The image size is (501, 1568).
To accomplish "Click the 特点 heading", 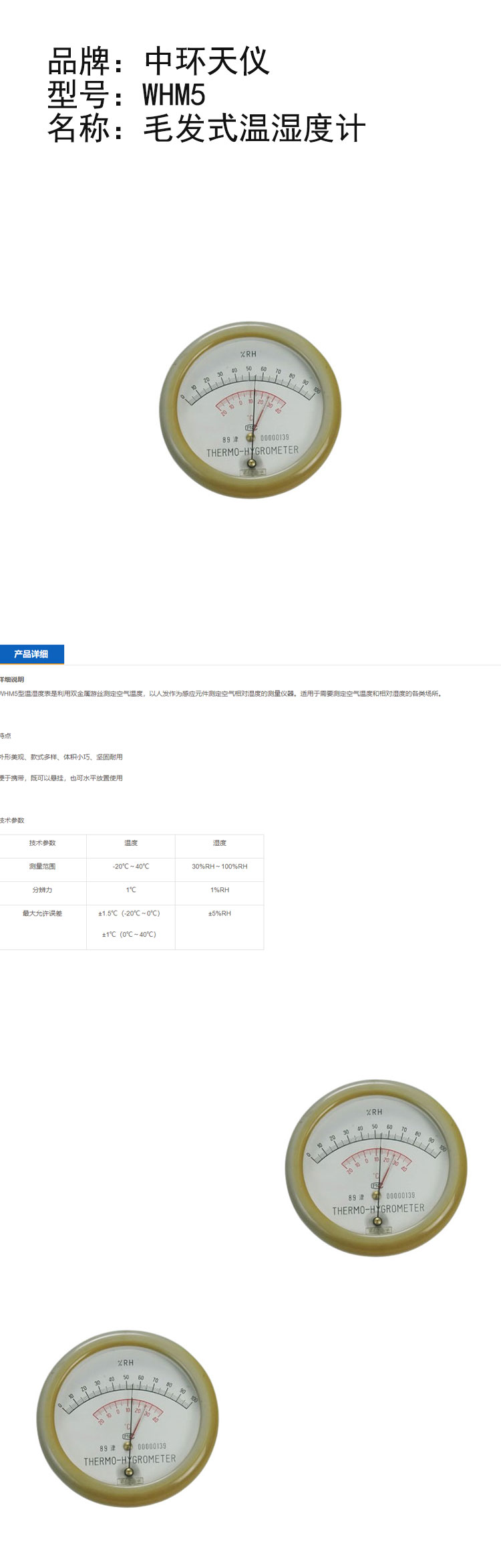I will click(5, 736).
